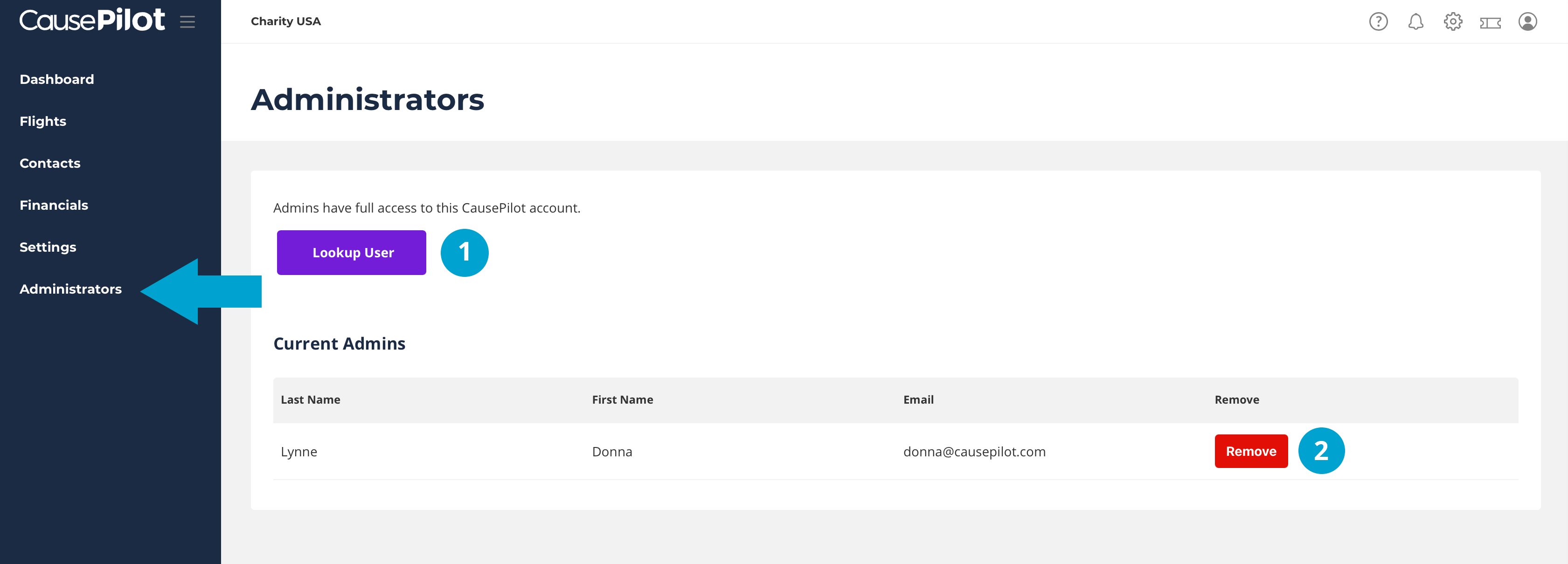Click the CausePilot logo
Screen dimensions: 1568x564
click(x=92, y=20)
